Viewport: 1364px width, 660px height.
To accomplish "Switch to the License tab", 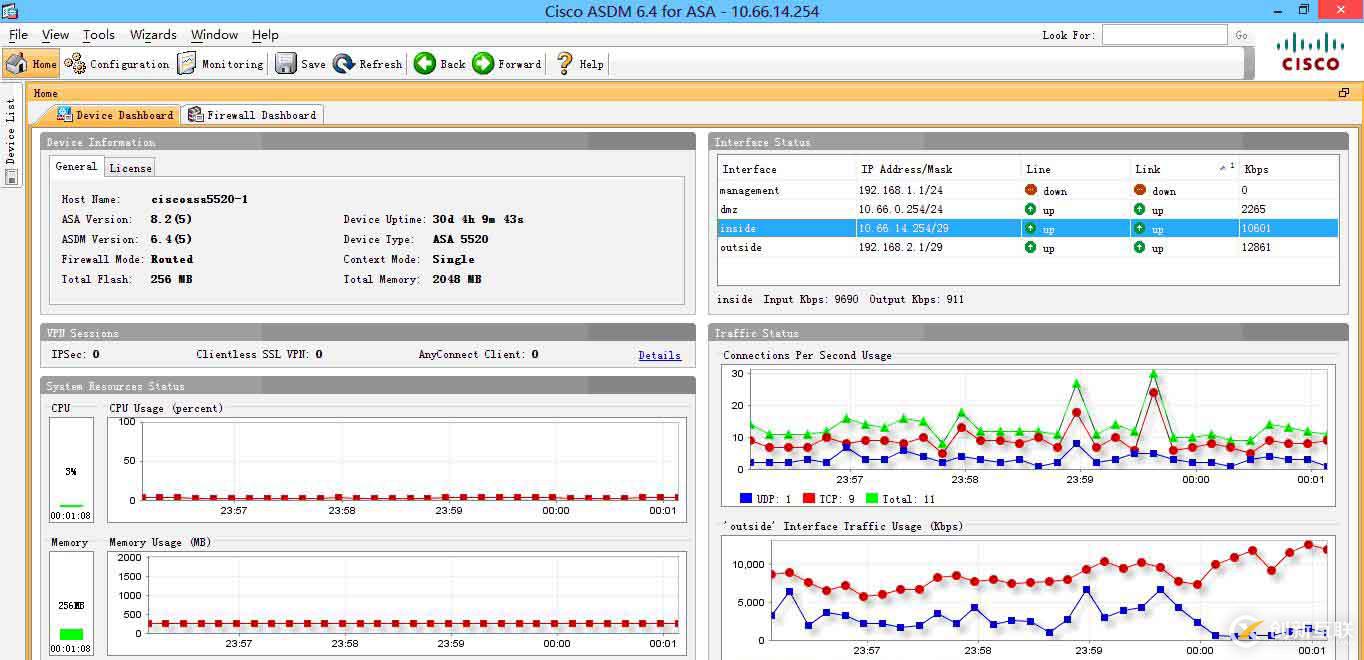I will (130, 168).
